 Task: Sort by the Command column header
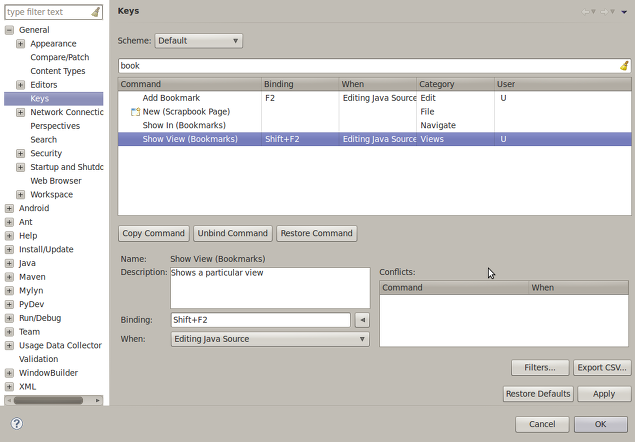(x=190, y=84)
